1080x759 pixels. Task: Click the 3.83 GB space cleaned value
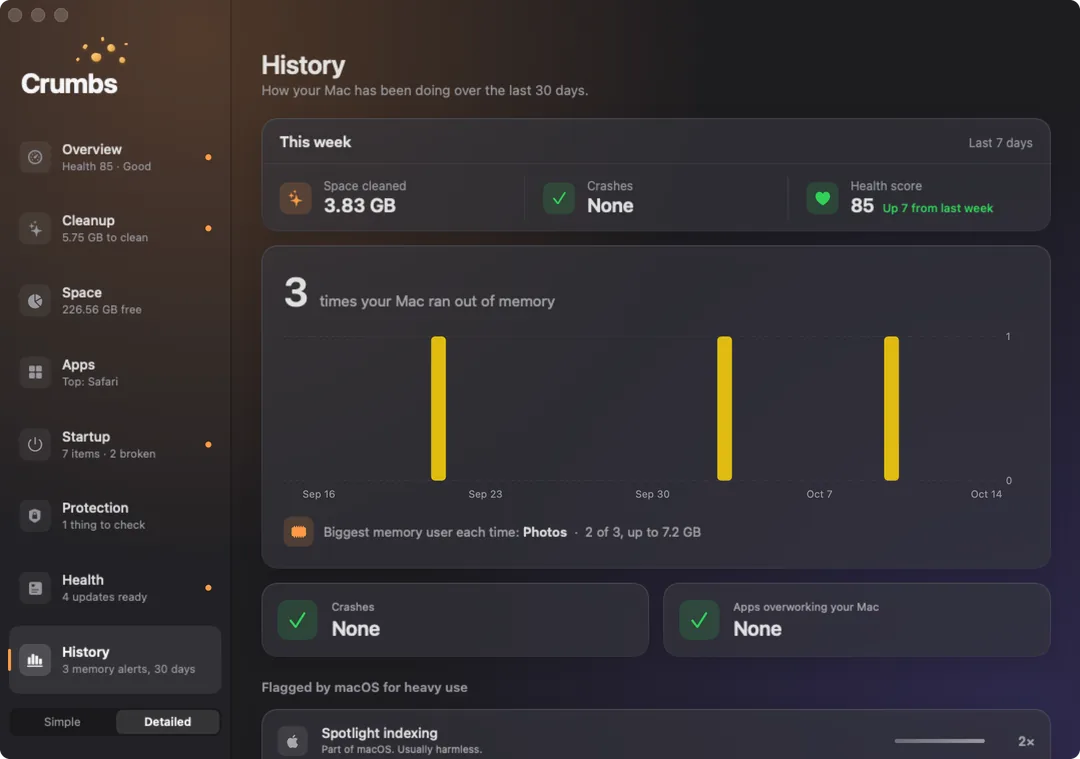[360, 205]
